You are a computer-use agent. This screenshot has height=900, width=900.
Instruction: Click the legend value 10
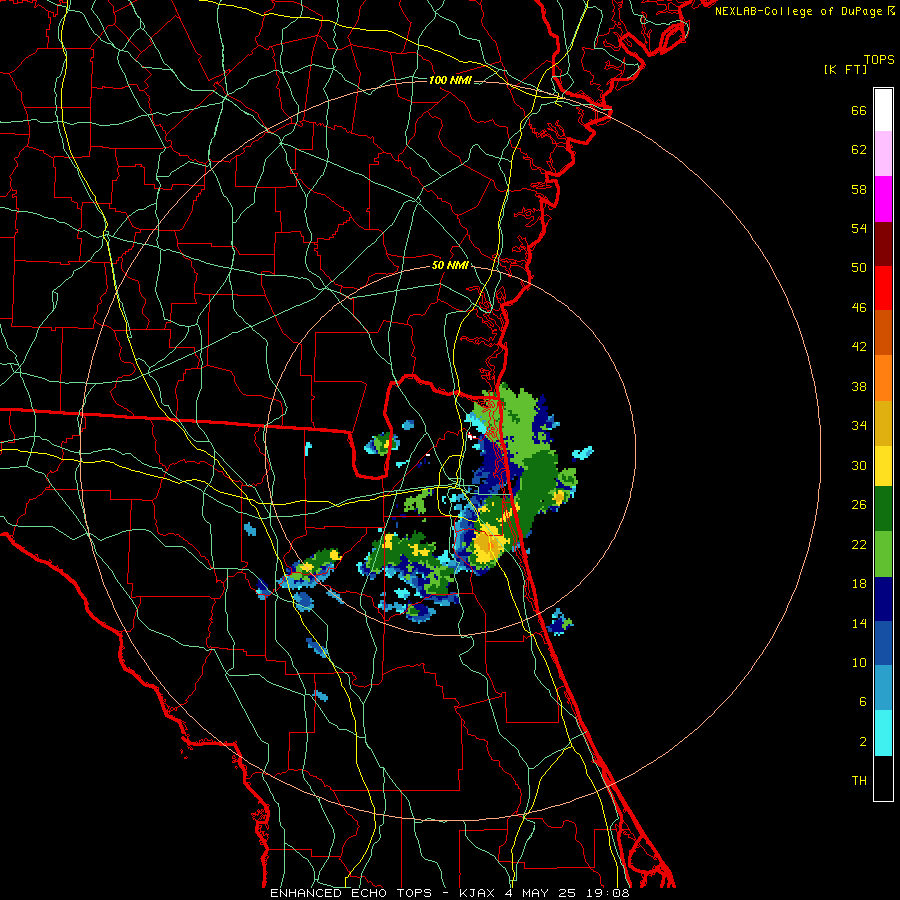(859, 663)
